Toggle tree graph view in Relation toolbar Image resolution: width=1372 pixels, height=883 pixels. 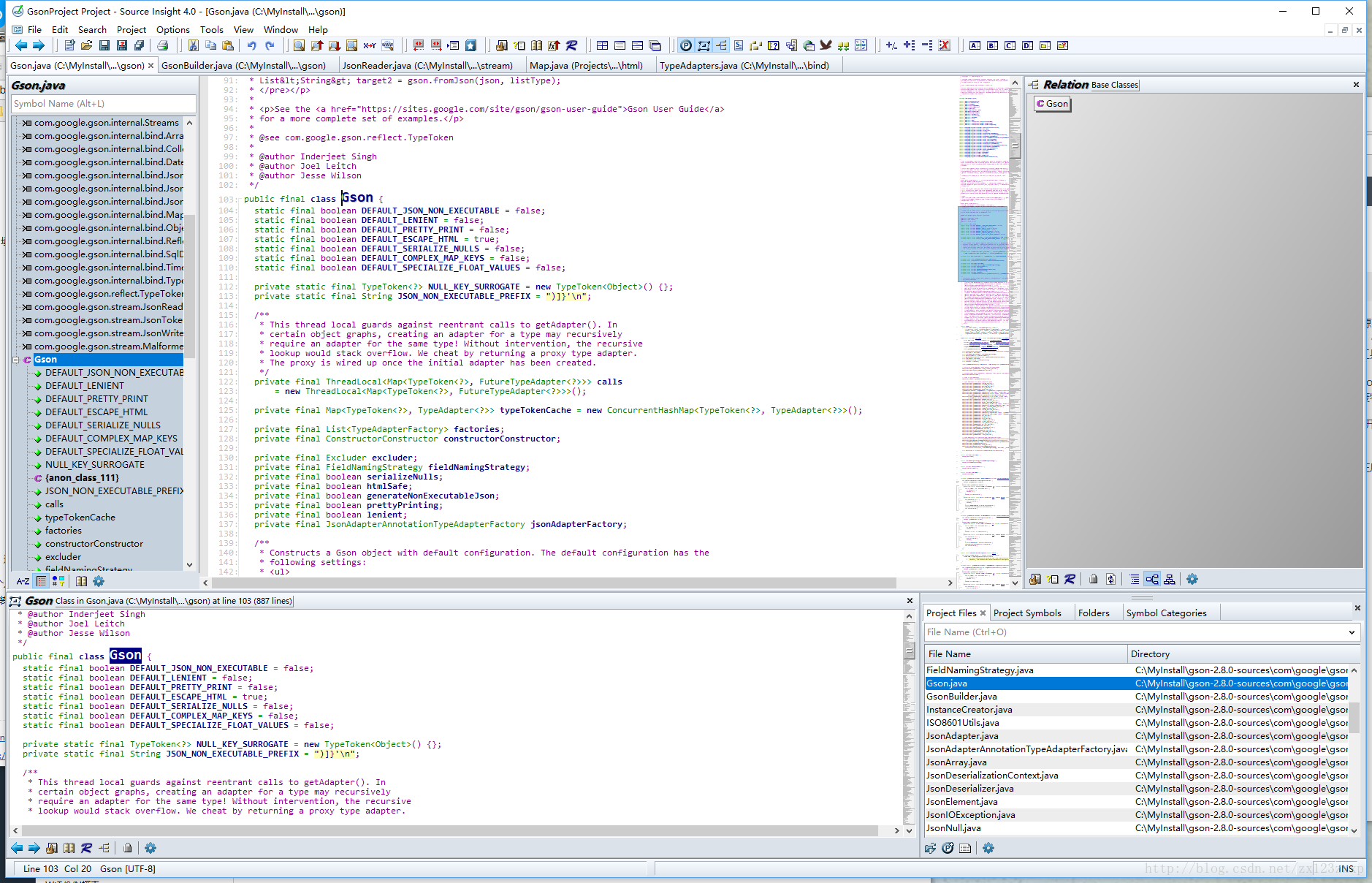click(1151, 579)
